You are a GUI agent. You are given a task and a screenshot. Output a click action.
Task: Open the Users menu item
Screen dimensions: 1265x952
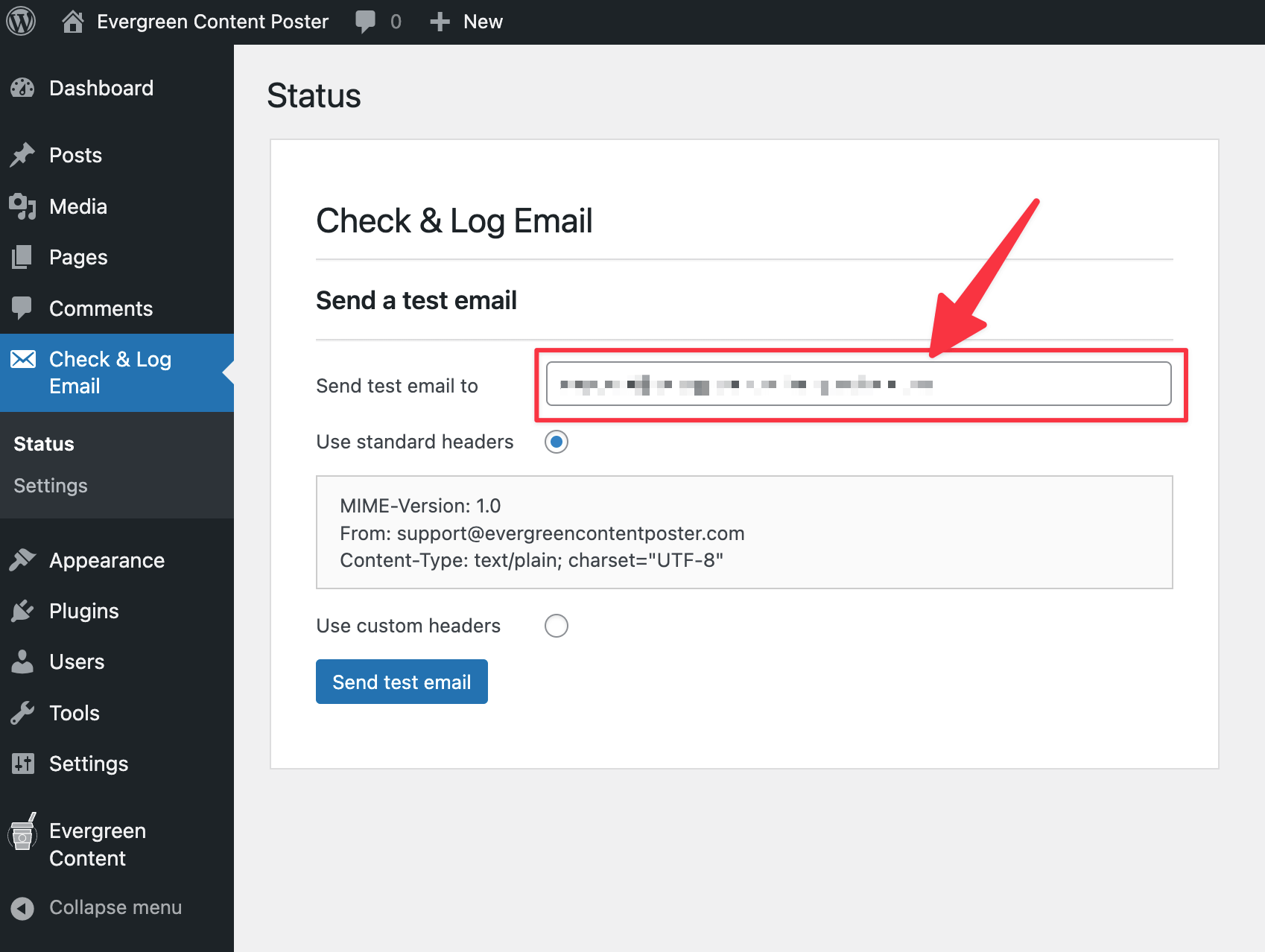pyautogui.click(x=77, y=661)
